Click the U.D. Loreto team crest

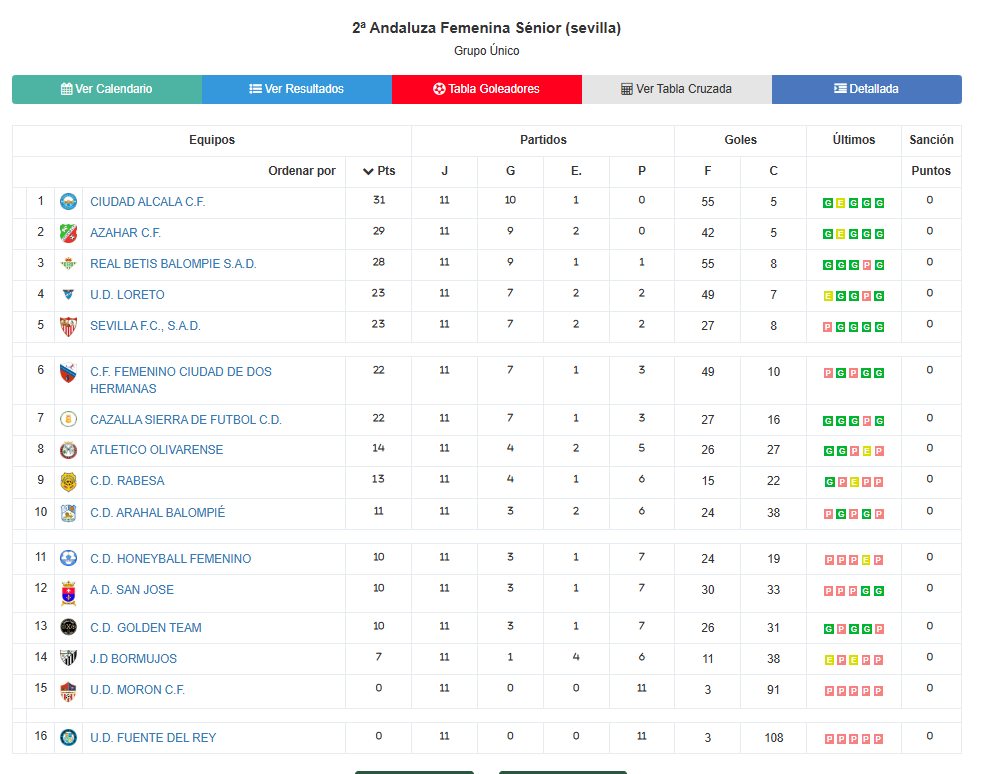[x=68, y=295]
